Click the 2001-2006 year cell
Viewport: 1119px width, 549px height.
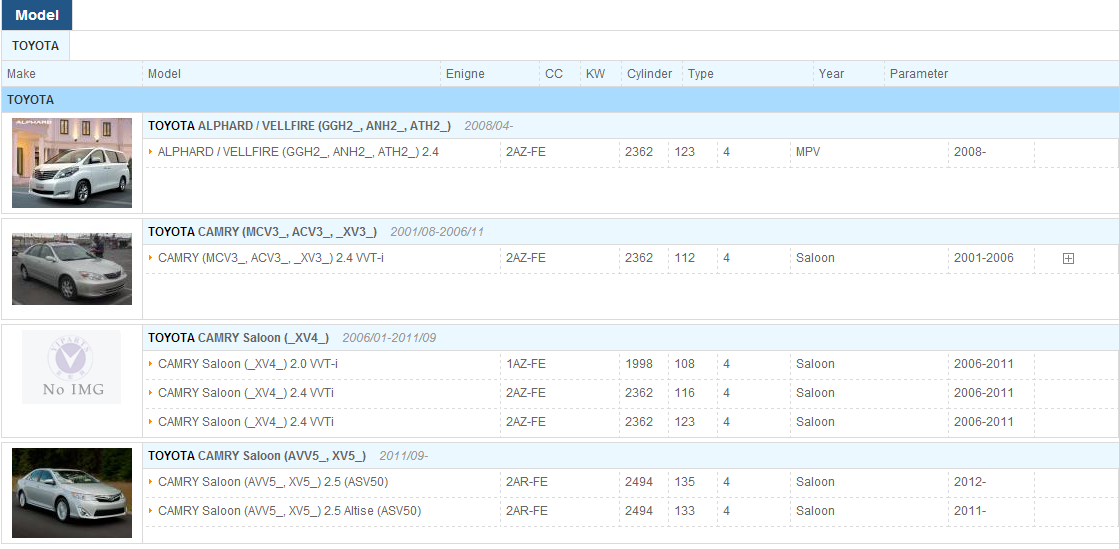(983, 258)
